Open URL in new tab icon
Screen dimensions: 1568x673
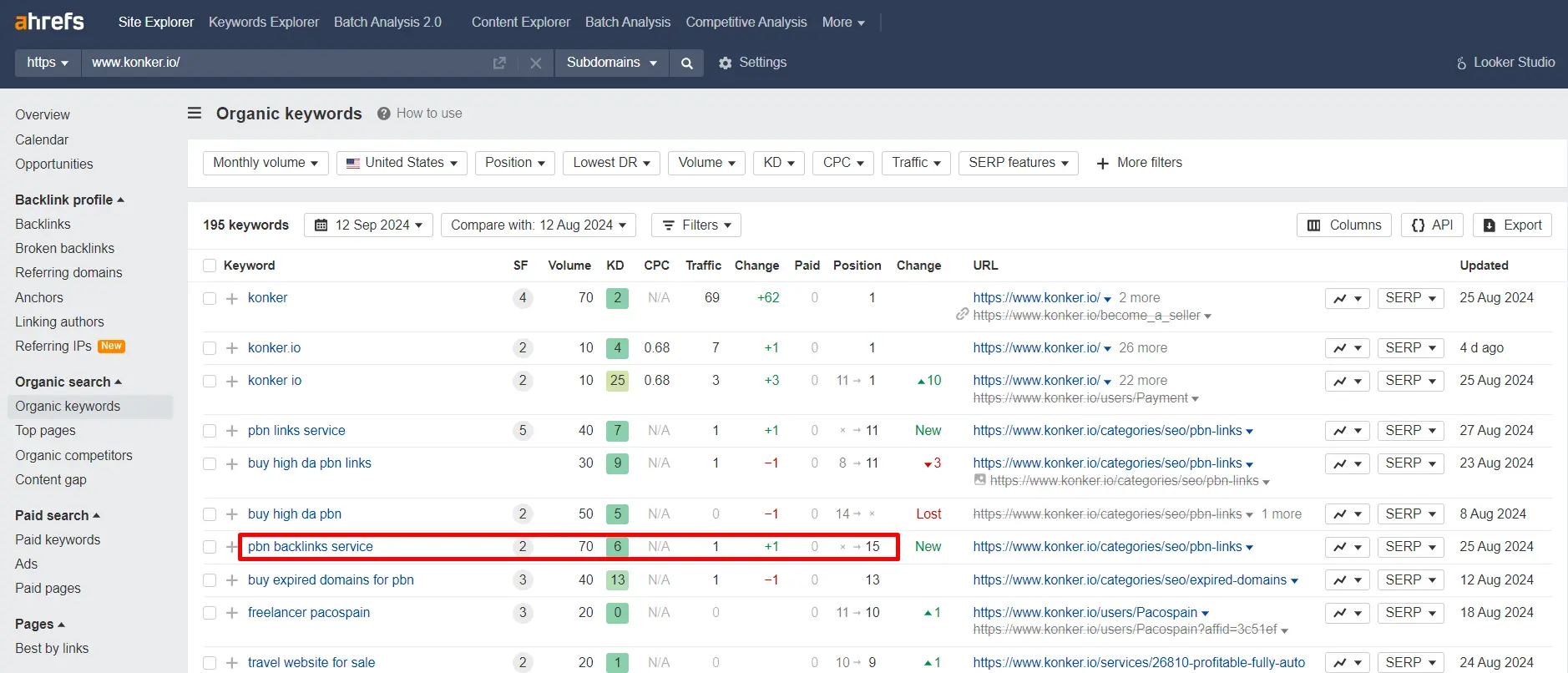(x=499, y=63)
